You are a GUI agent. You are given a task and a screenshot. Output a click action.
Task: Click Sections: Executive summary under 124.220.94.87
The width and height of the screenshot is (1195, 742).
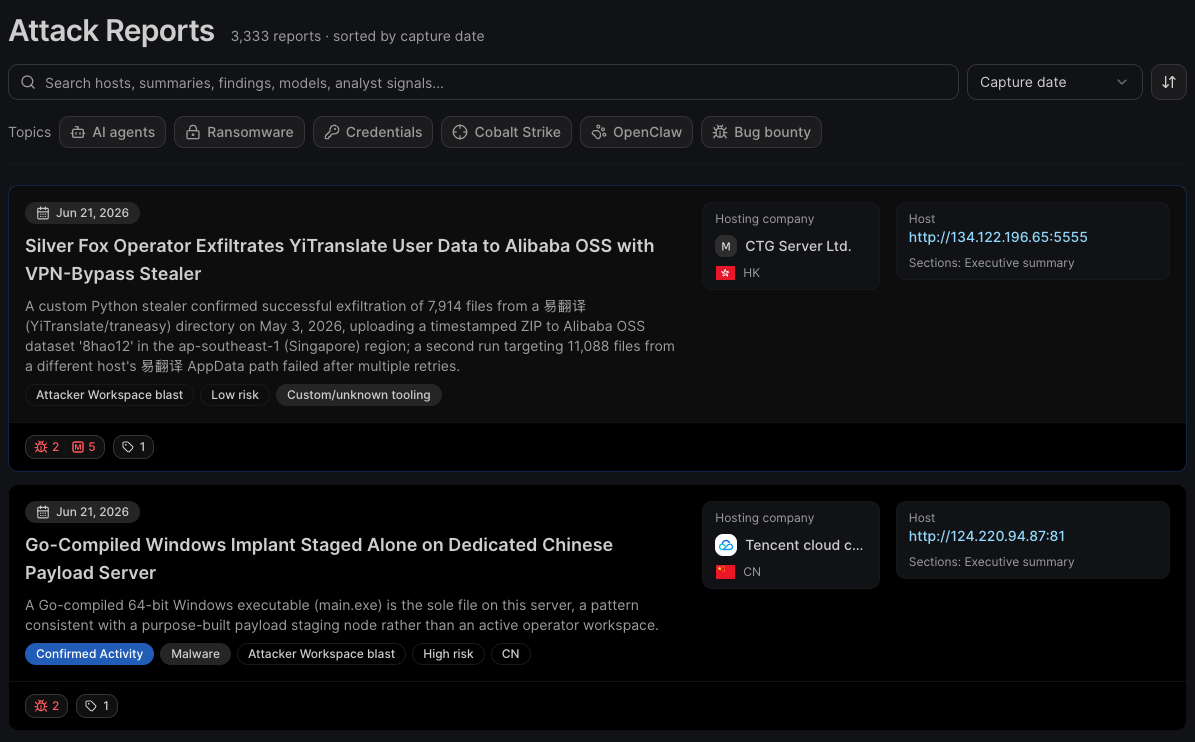tap(991, 561)
